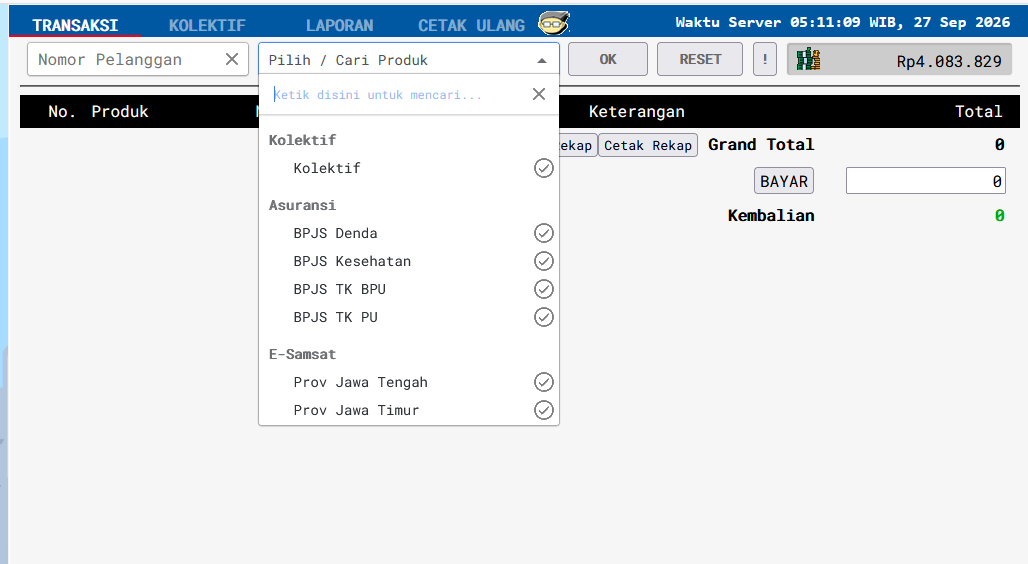This screenshot has height=564, width=1028.
Task: Click the Asuransi group header
Action: [x=302, y=205]
